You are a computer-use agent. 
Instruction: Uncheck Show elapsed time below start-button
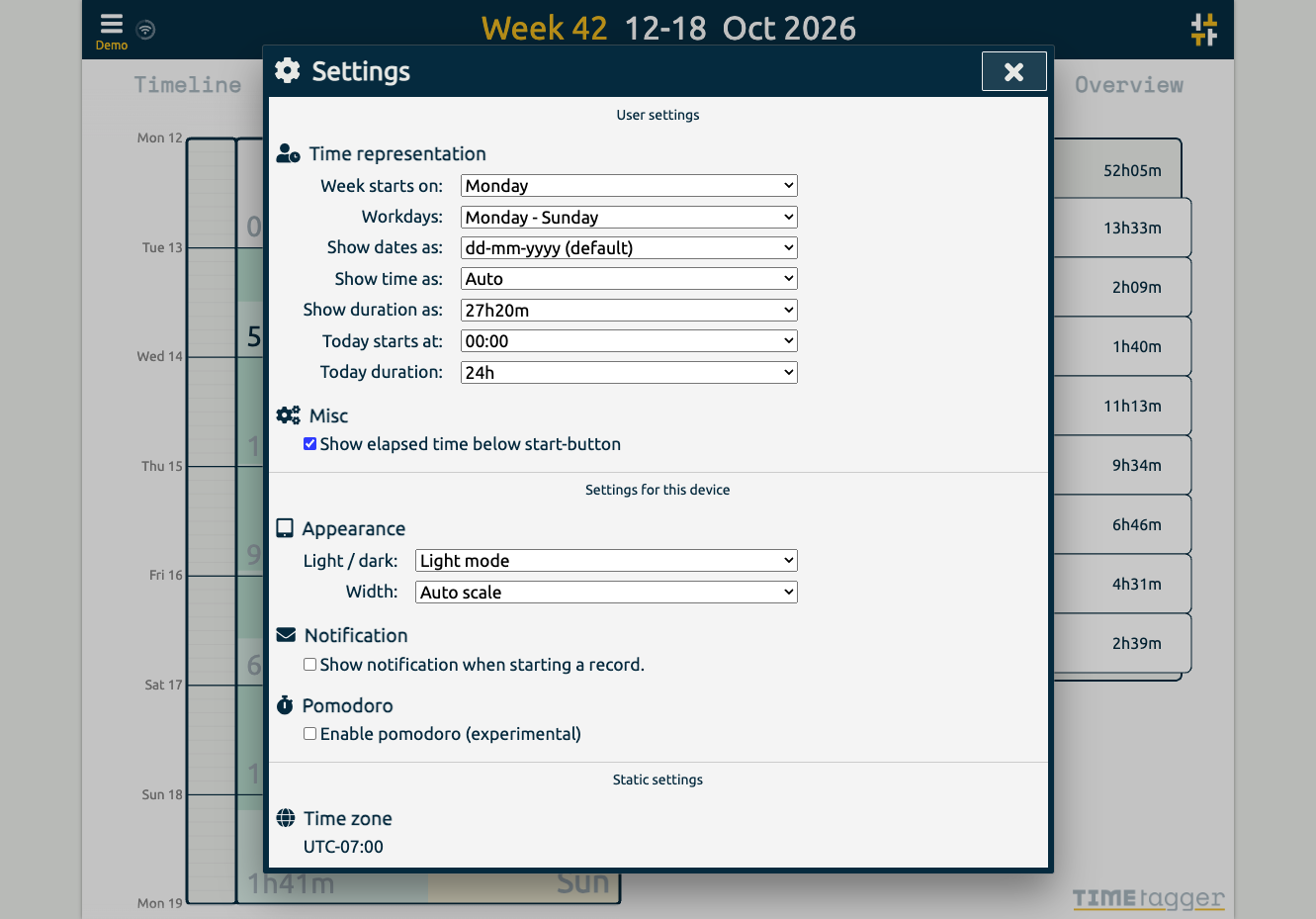tap(310, 444)
